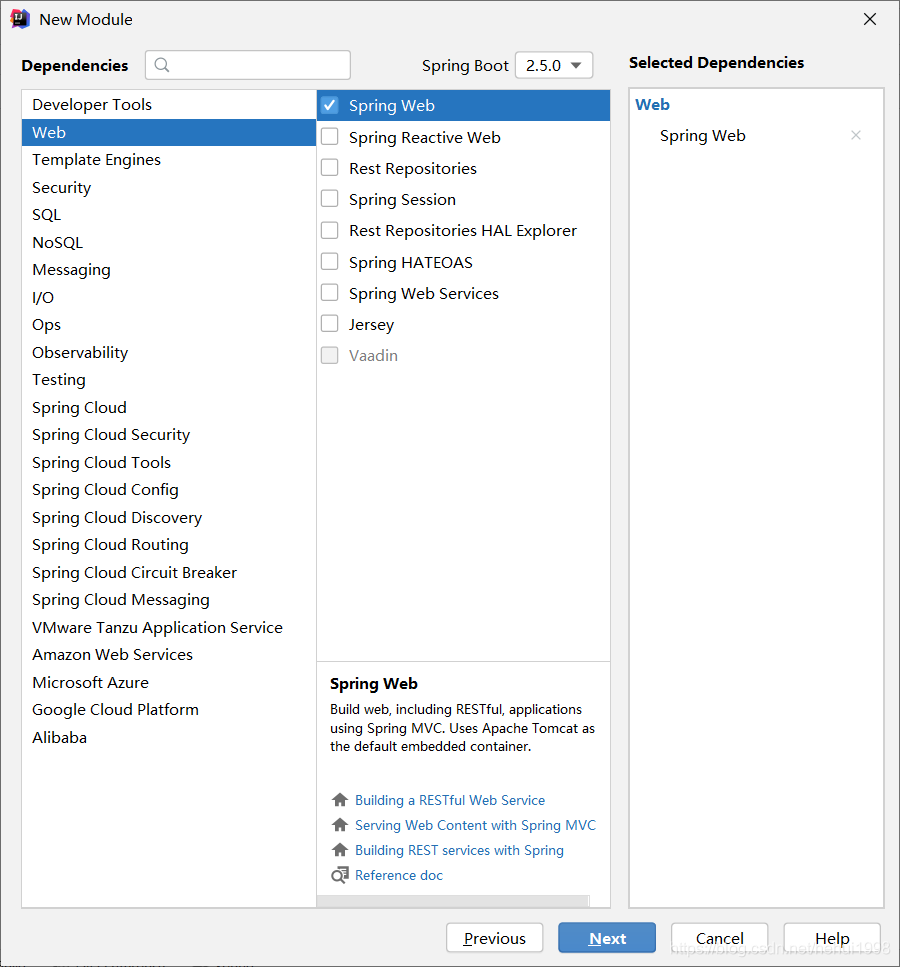The width and height of the screenshot is (900, 967).
Task: Click the dependencies search input field
Action: [248, 65]
